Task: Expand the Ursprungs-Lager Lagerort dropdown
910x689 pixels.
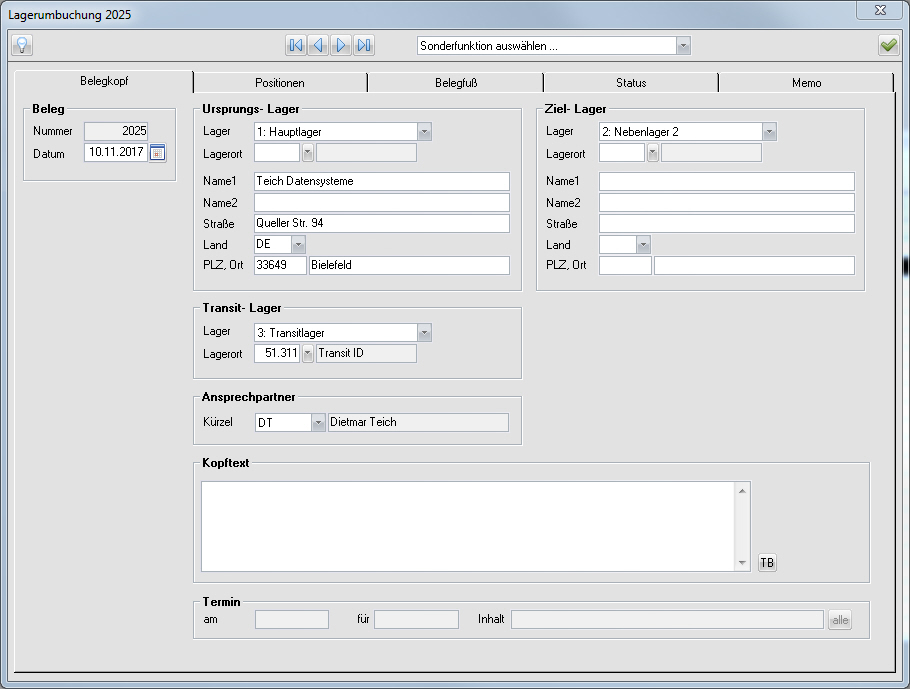Action: (308, 153)
